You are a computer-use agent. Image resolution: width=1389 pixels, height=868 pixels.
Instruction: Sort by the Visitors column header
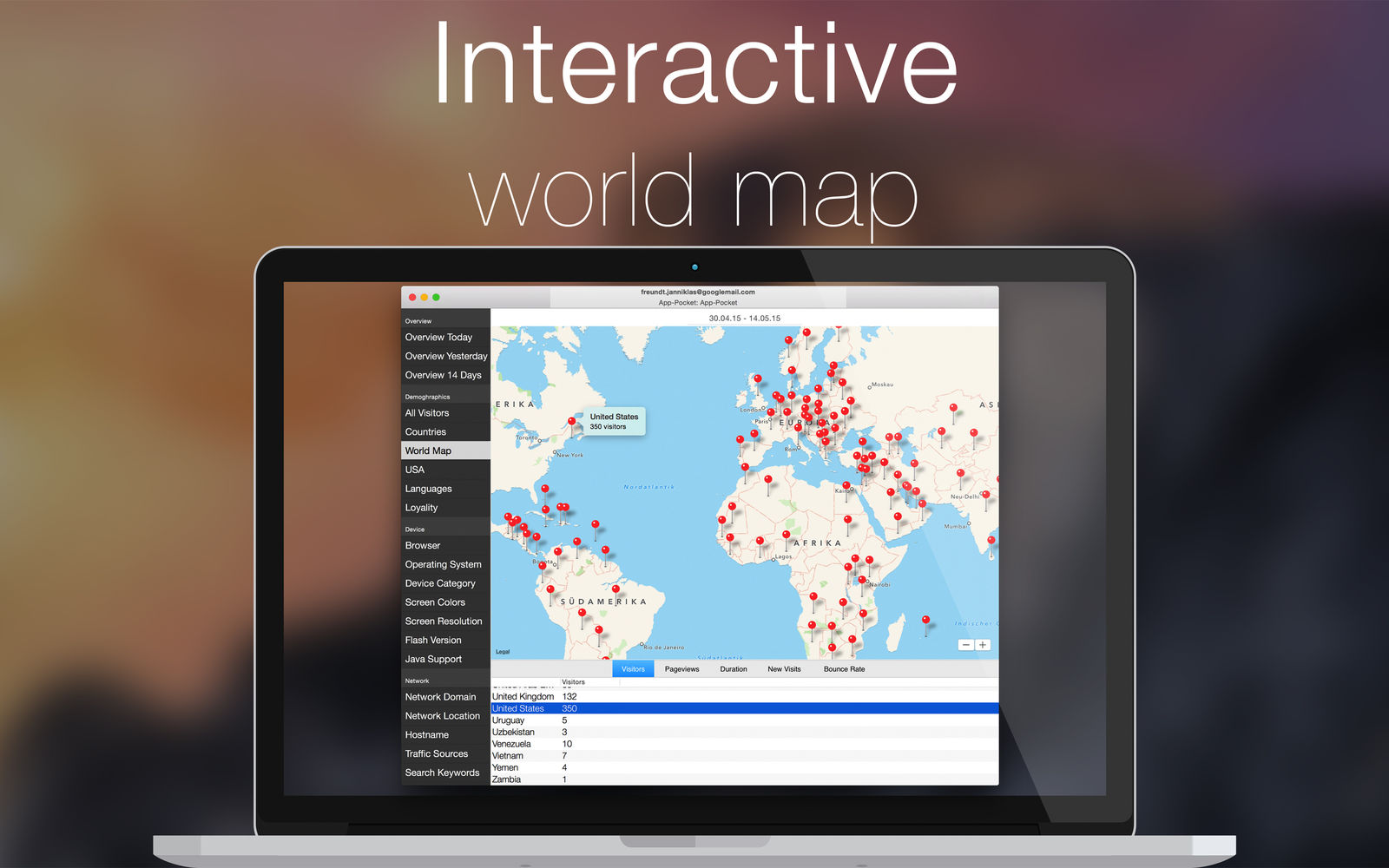573,682
